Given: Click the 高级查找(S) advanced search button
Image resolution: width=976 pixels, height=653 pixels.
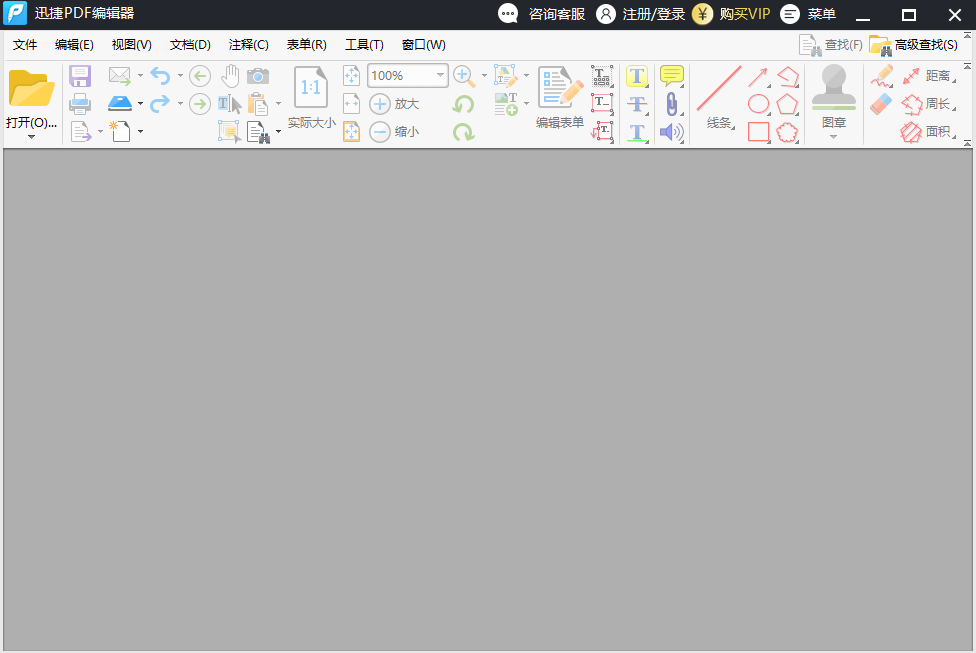Looking at the screenshot, I should [x=913, y=45].
